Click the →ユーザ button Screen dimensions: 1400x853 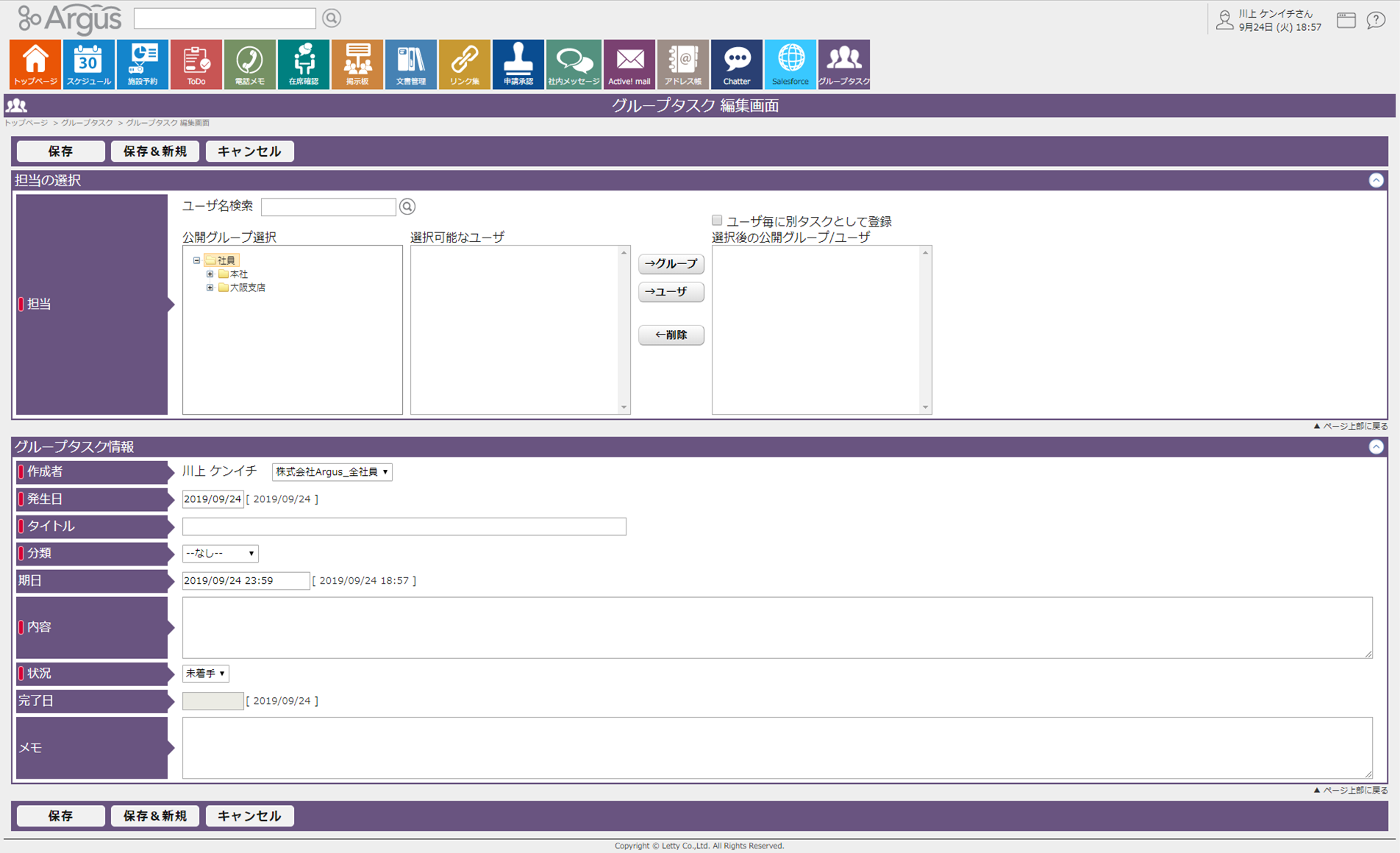click(671, 292)
